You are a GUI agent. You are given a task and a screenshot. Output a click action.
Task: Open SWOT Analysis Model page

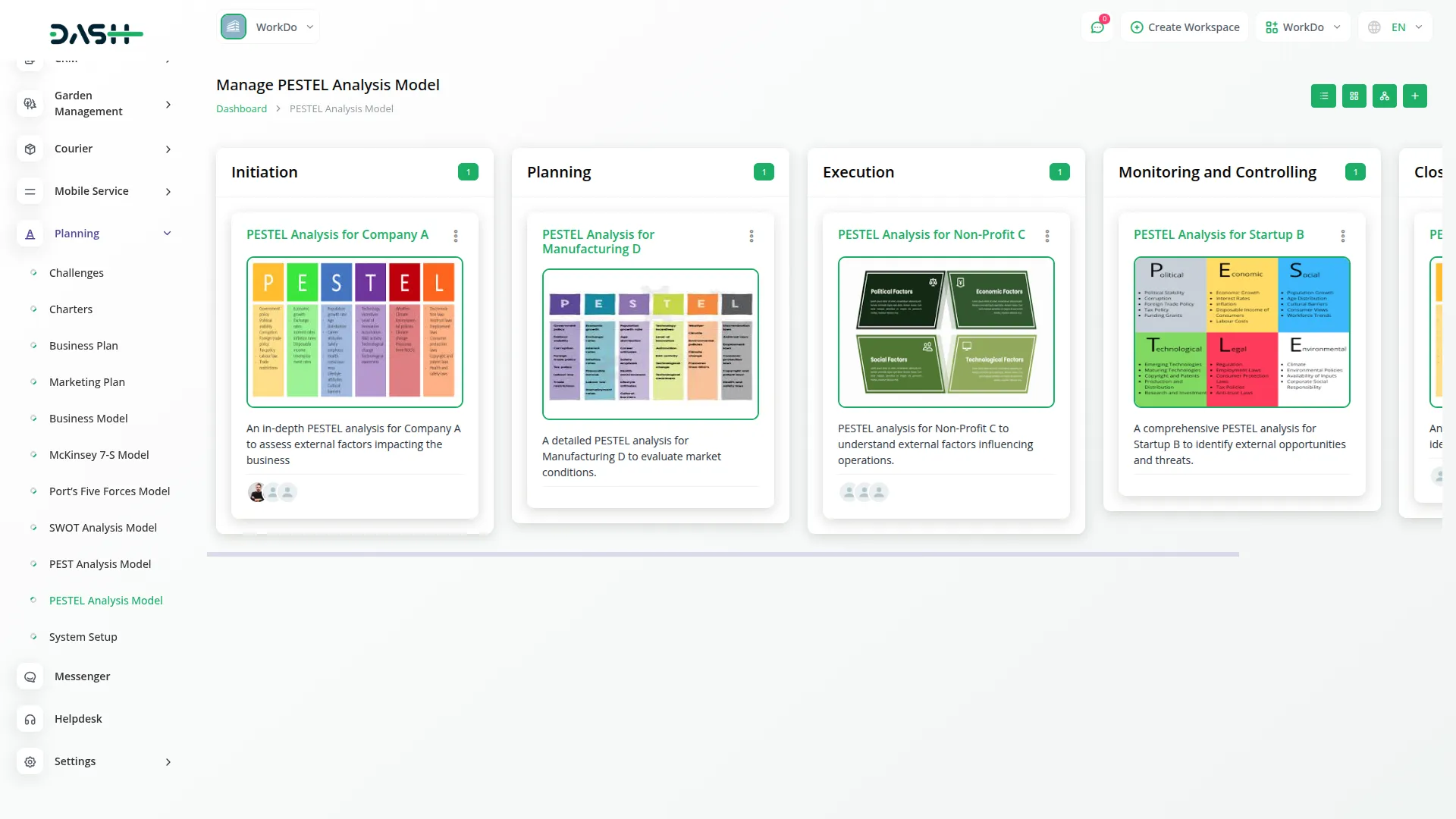(x=103, y=528)
